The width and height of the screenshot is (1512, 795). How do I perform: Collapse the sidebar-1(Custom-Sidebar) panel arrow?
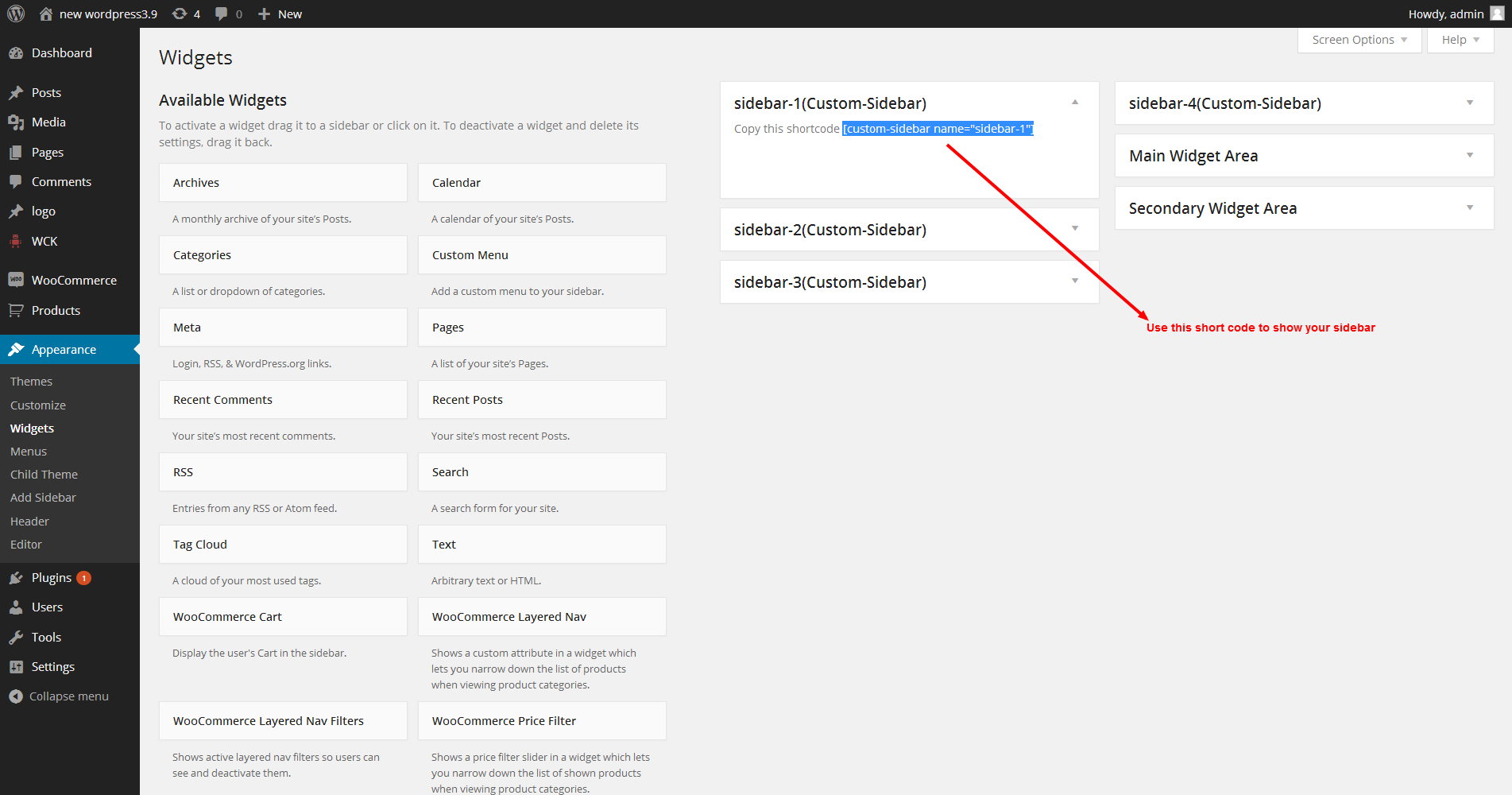point(1075,103)
